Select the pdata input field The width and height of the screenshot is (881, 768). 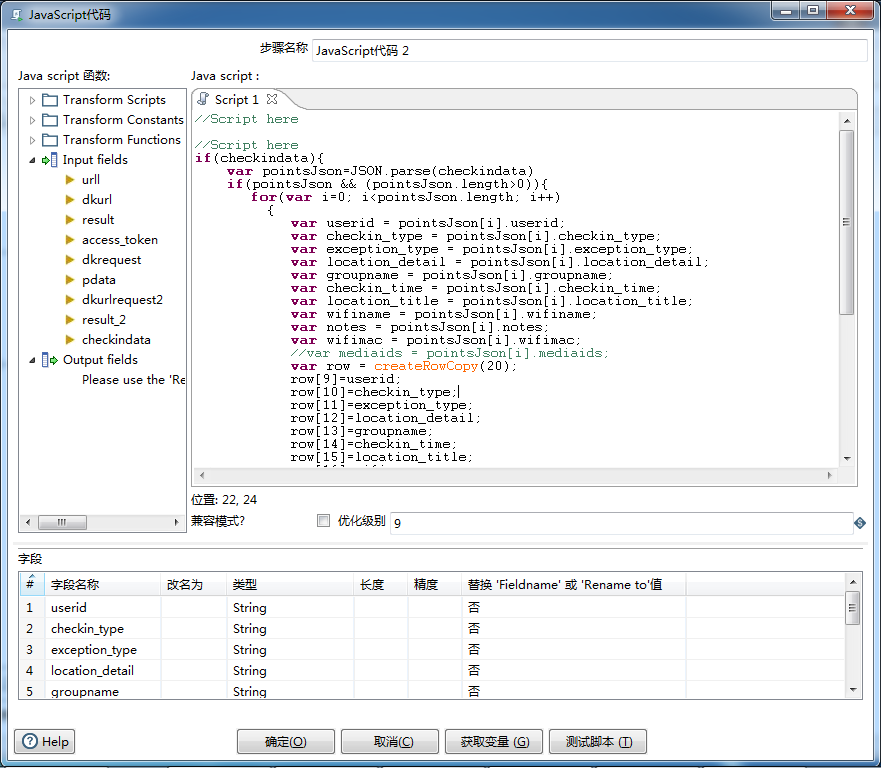(x=99, y=280)
